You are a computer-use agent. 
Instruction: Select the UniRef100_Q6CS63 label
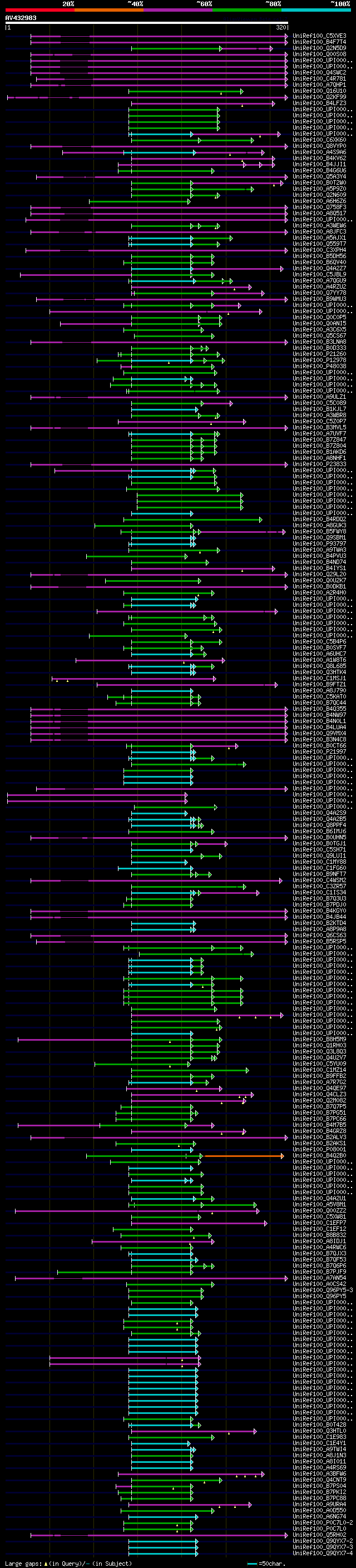coord(319,935)
